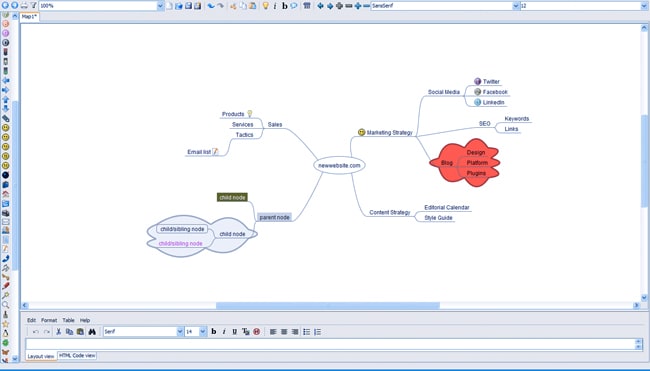Toggle italic in the note editor toolbar
The height and width of the screenshot is (371, 650).
tap(224, 332)
